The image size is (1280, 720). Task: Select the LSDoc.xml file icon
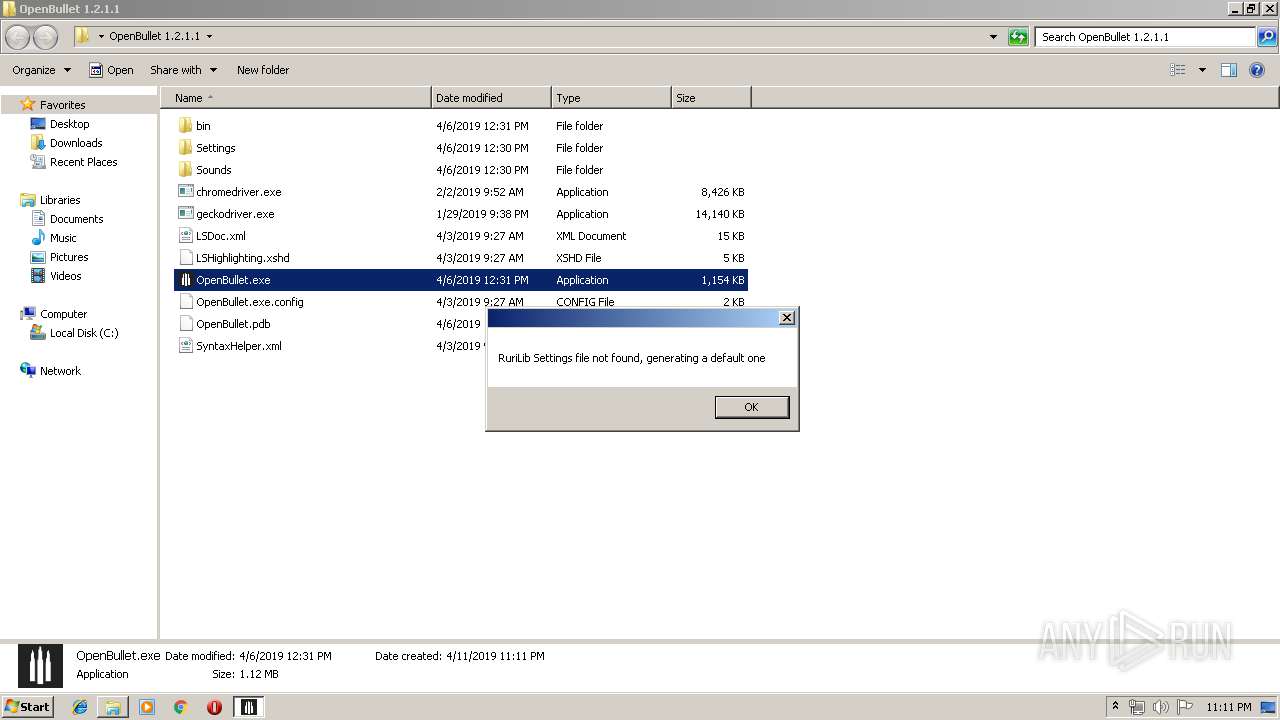[185, 236]
